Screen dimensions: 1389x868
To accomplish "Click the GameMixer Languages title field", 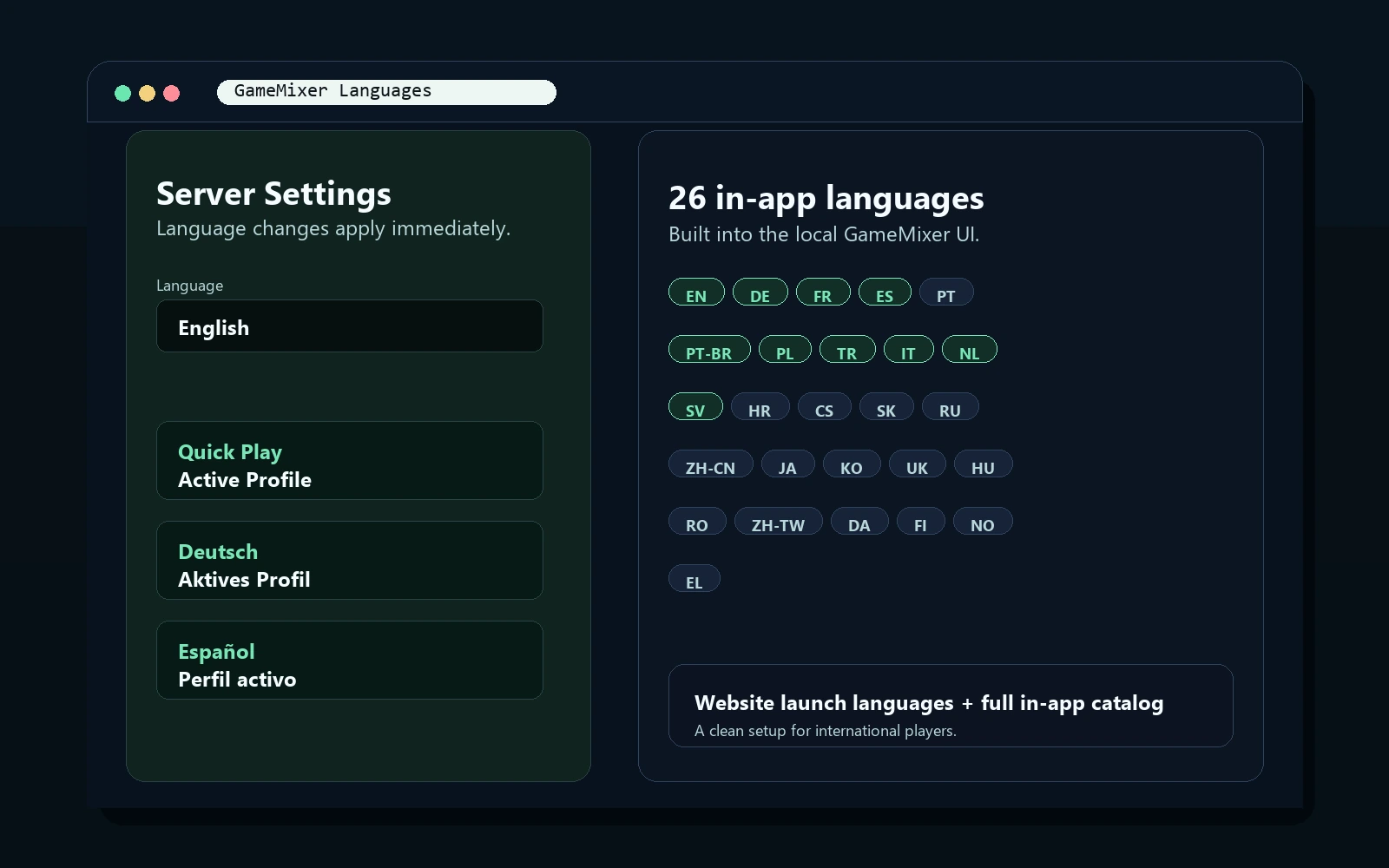I will pos(386,92).
